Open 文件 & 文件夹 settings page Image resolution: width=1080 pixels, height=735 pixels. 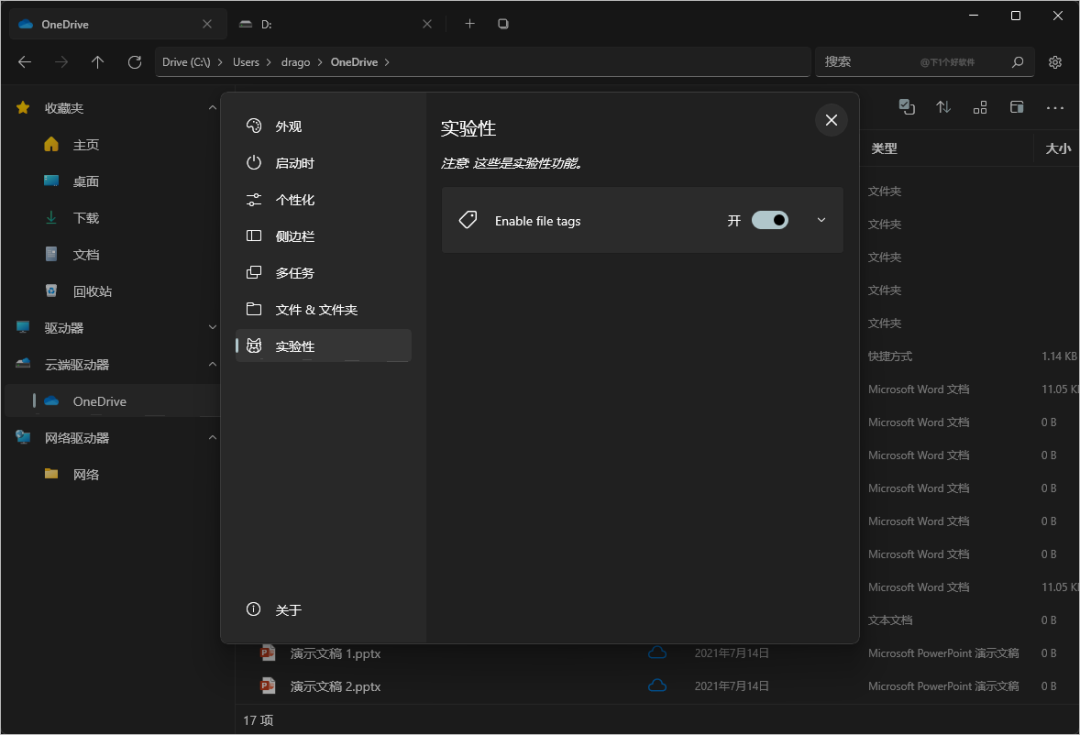point(315,310)
